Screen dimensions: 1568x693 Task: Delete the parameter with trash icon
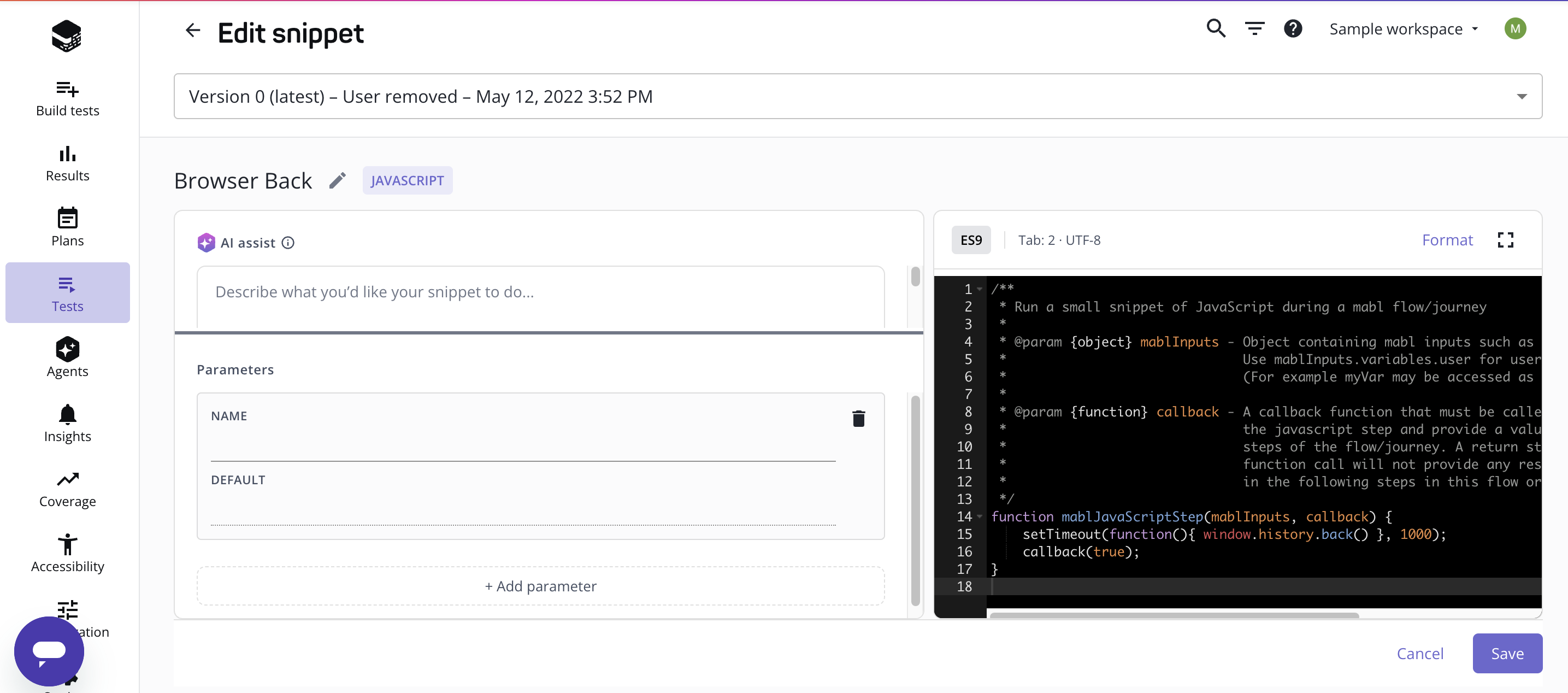858,418
